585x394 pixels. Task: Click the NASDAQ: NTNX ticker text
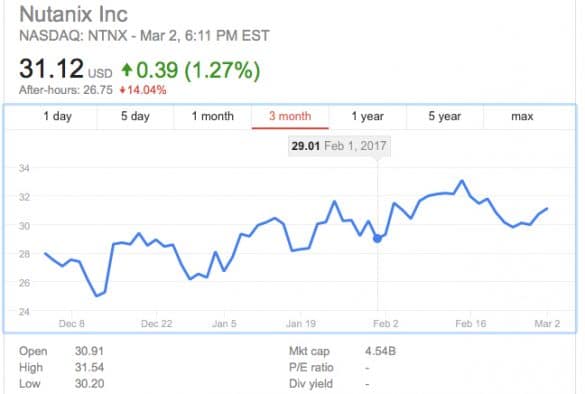pyautogui.click(x=73, y=36)
